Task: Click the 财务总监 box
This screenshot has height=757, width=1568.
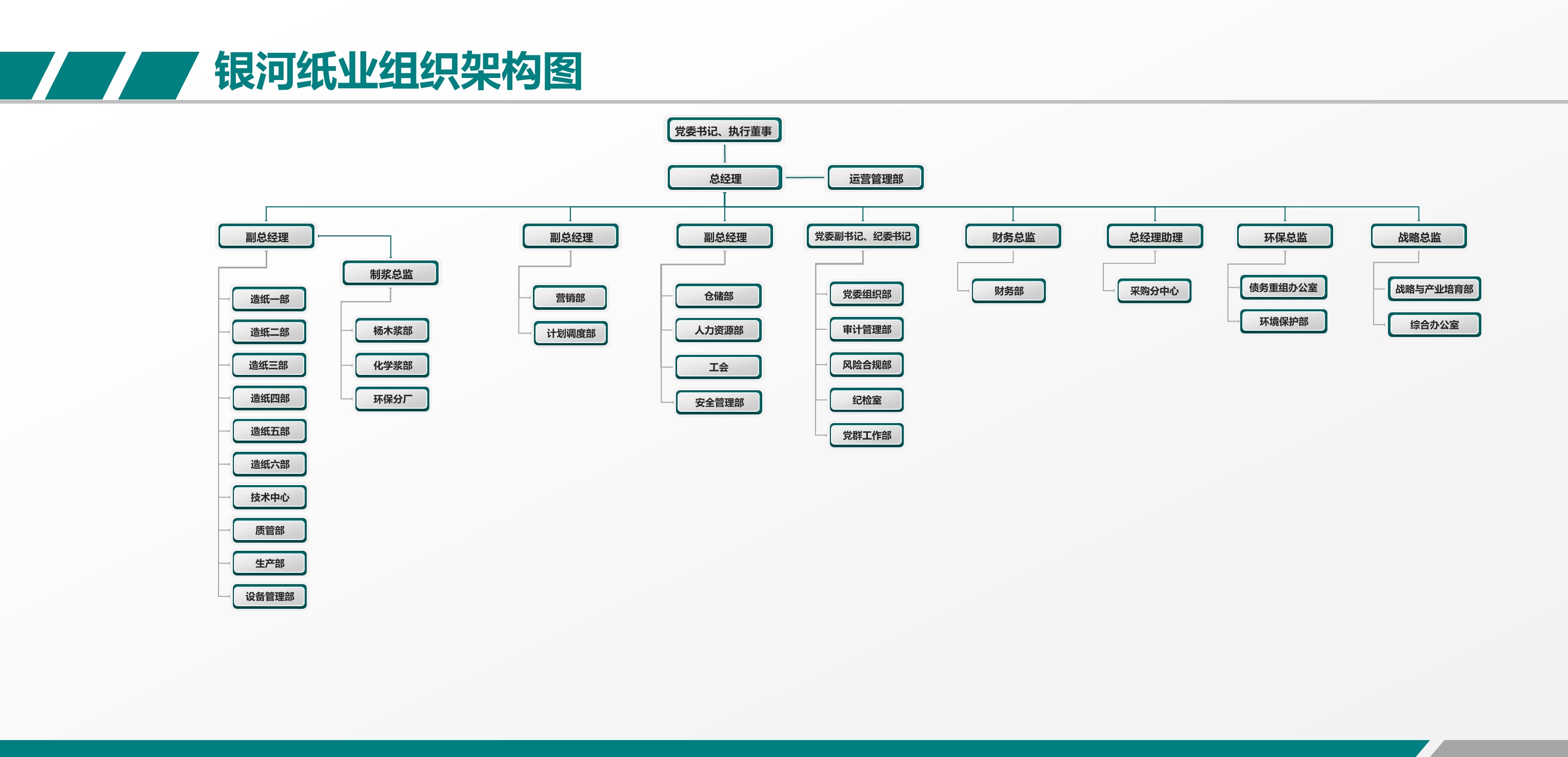Action: pyautogui.click(x=1013, y=236)
